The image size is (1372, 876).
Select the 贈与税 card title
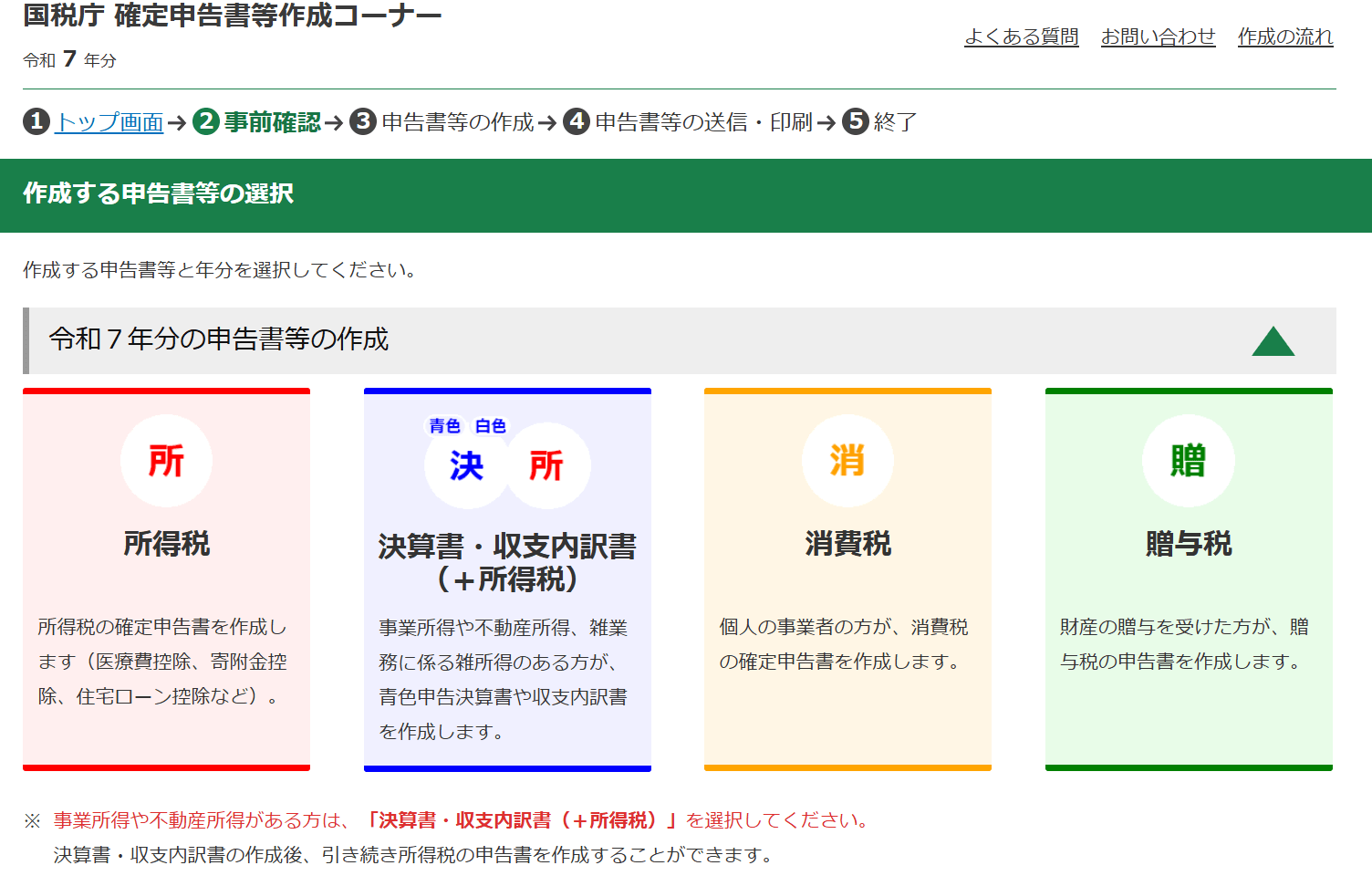point(1188,544)
